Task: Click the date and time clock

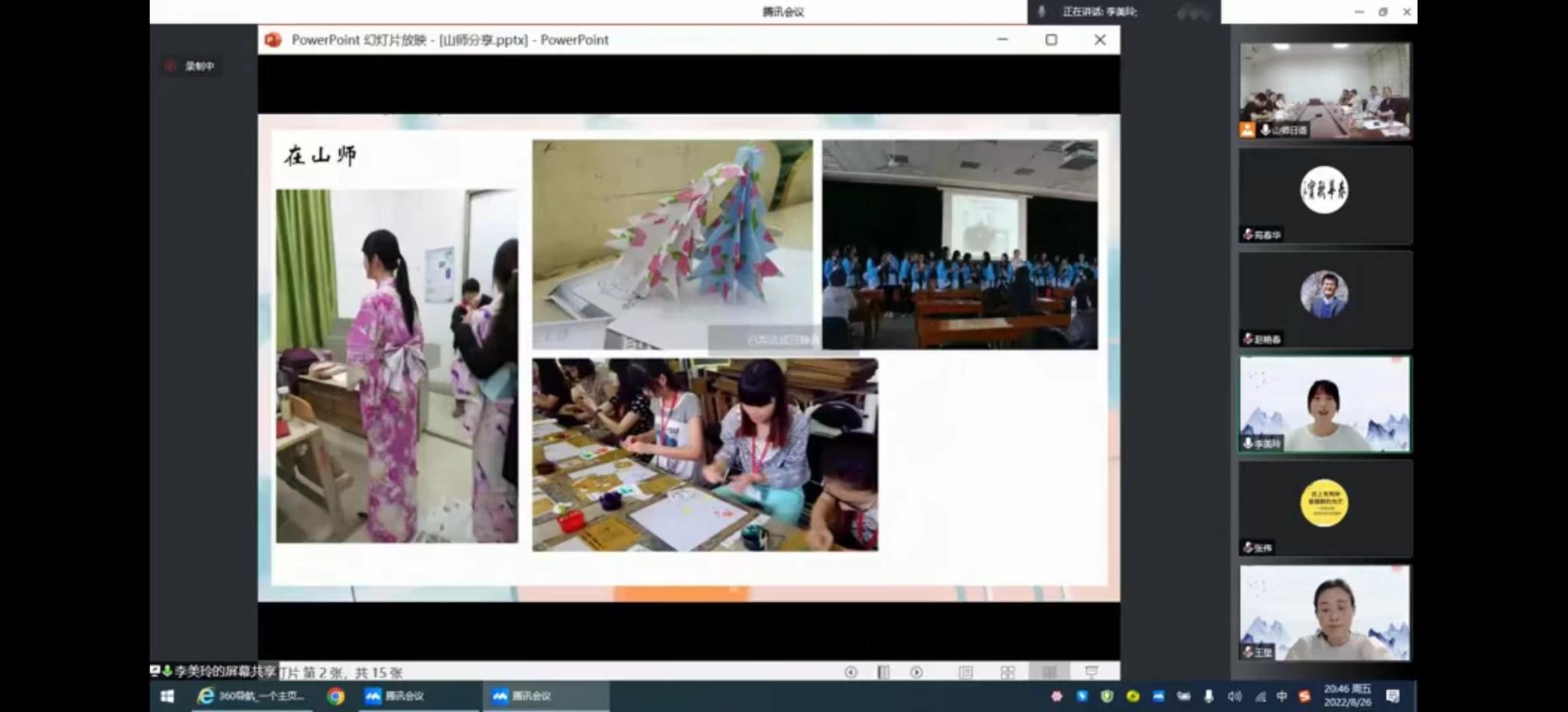Action: point(1347,695)
